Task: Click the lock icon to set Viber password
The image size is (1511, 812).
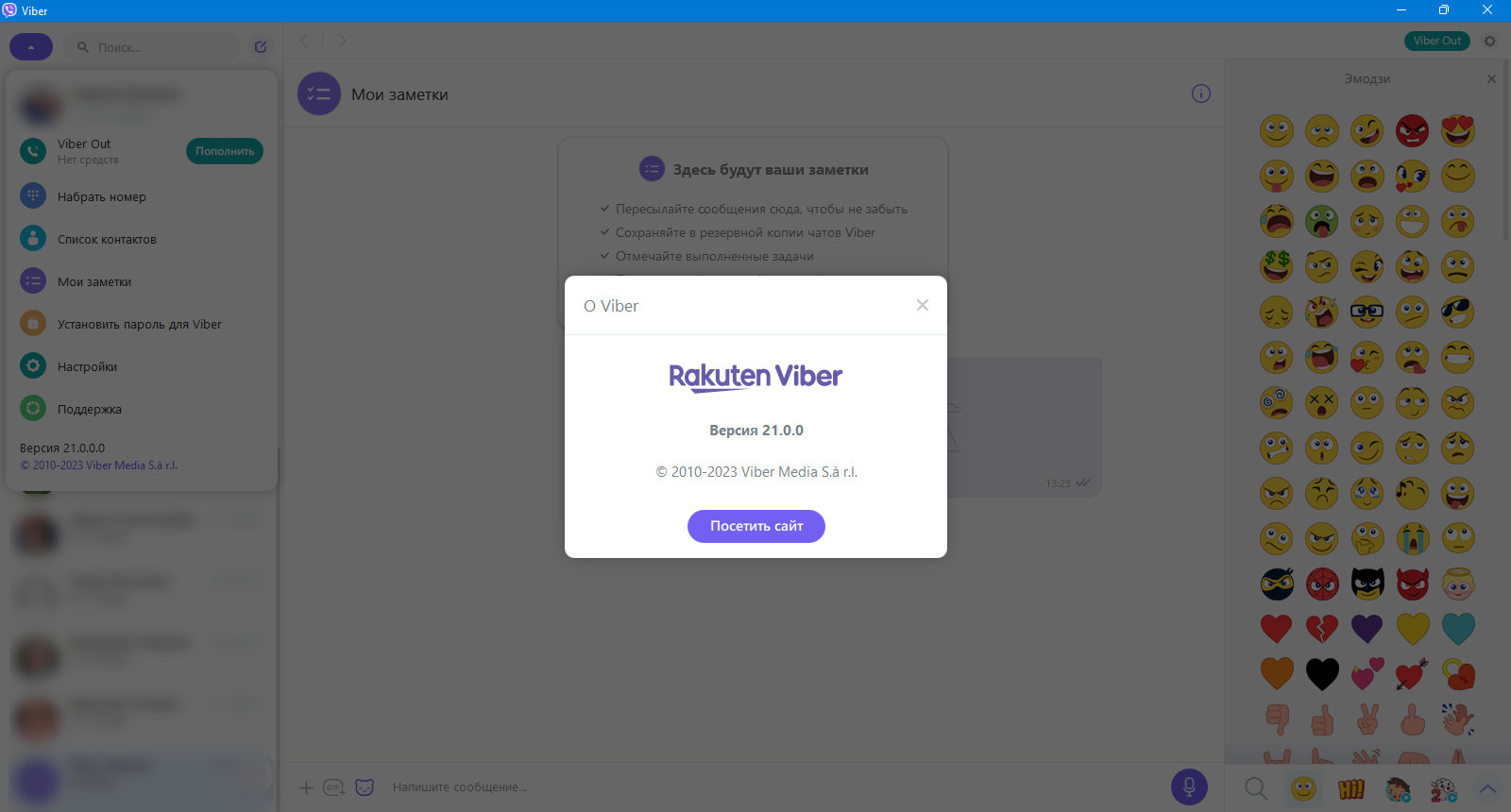Action: click(x=33, y=324)
